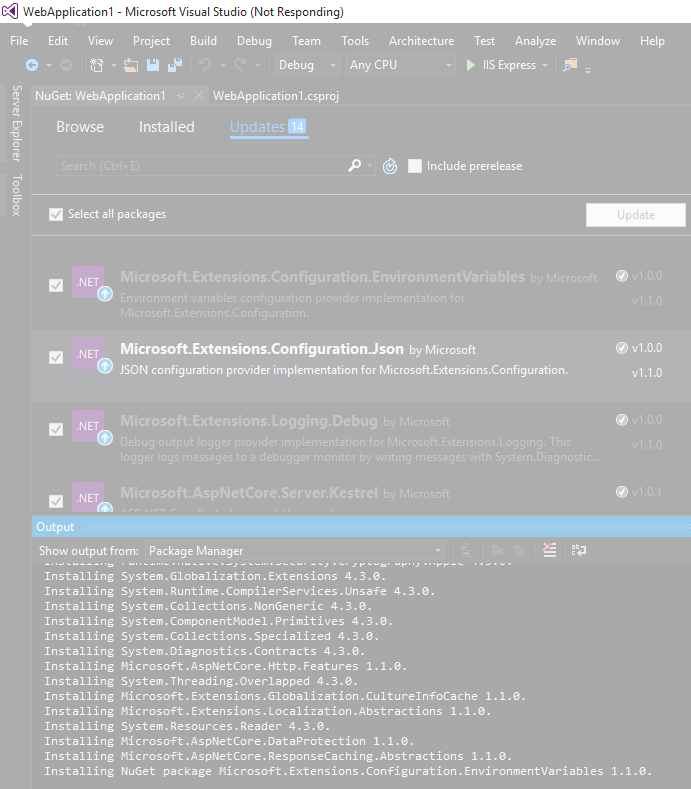Image resolution: width=691 pixels, height=789 pixels.
Task: Click the Open File folder icon
Action: click(x=131, y=65)
